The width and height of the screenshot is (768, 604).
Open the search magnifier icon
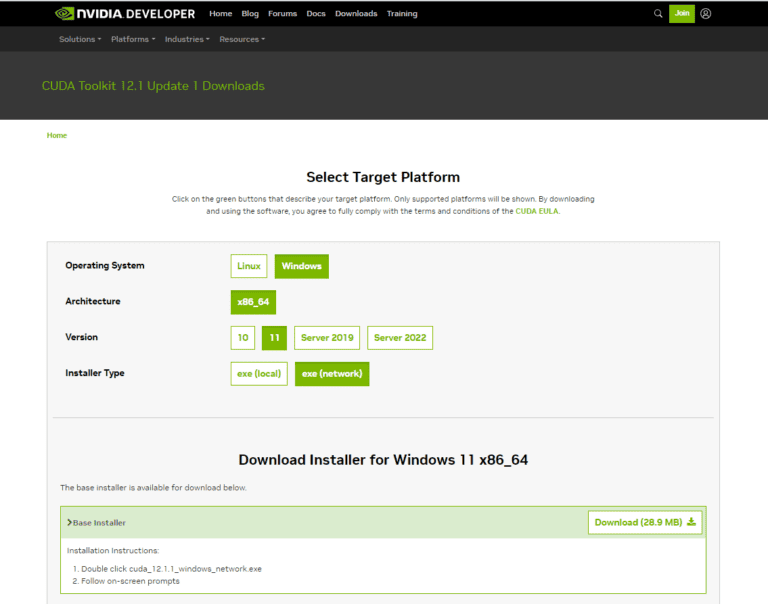point(658,14)
